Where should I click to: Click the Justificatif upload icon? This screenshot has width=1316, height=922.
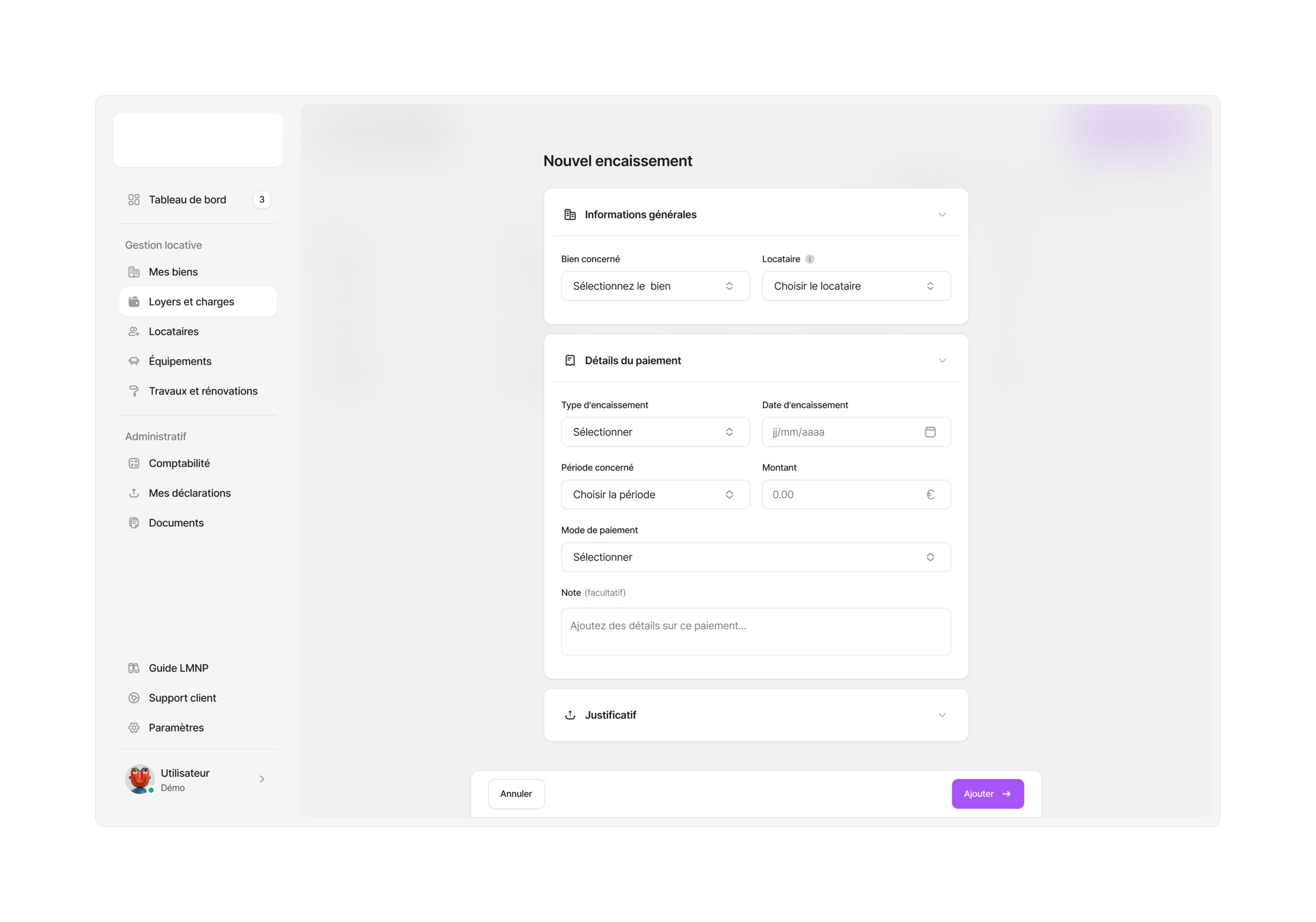570,715
